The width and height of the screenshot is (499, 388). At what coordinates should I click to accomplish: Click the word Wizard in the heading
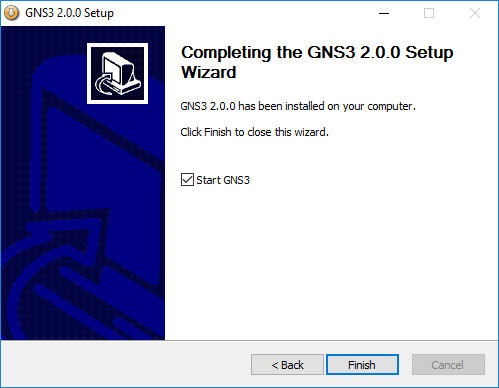209,72
